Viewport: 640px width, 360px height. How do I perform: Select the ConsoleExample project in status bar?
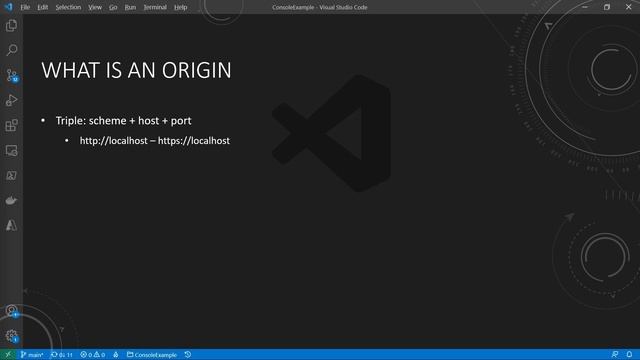coord(152,355)
